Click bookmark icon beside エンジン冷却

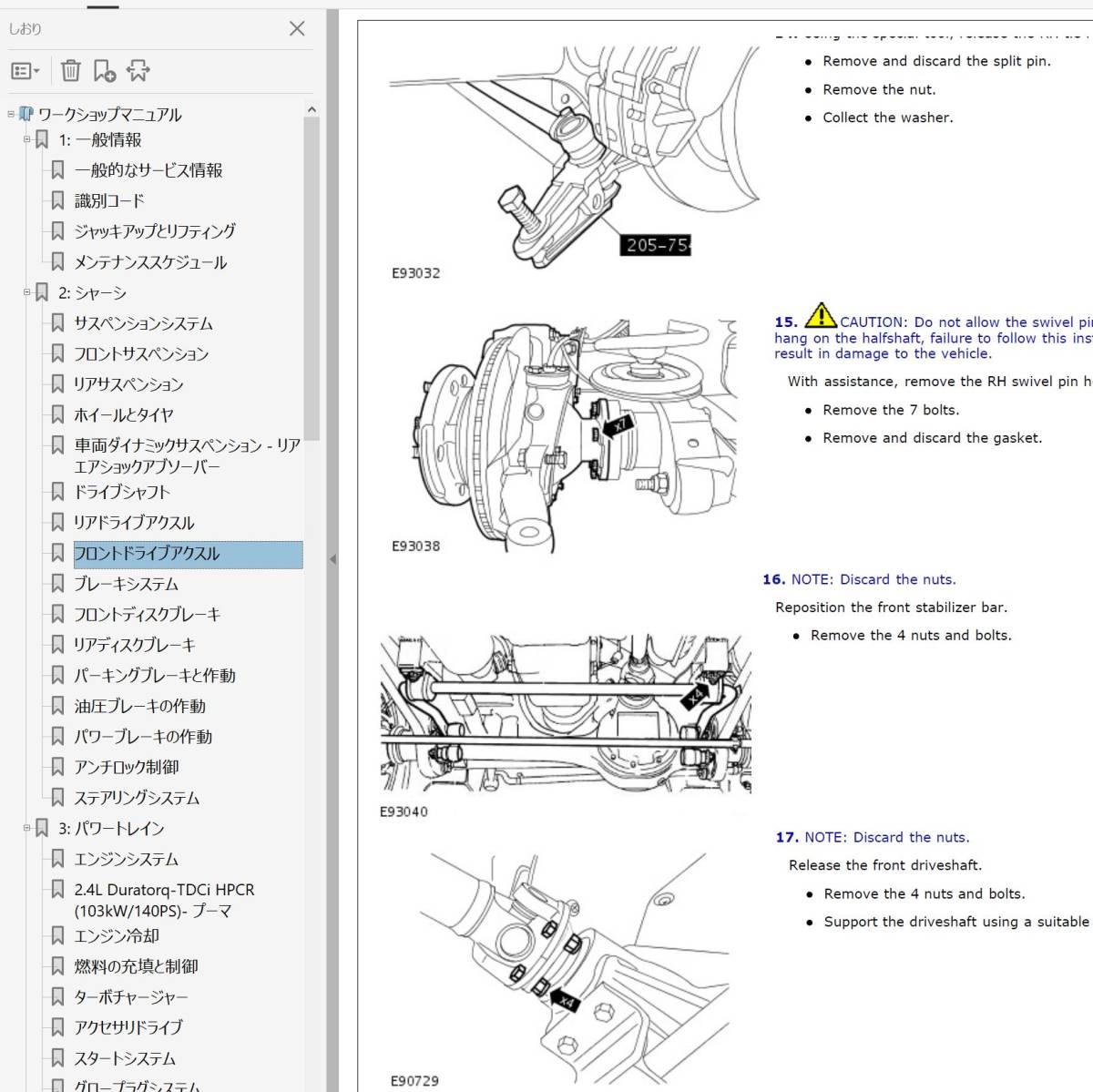[x=57, y=936]
